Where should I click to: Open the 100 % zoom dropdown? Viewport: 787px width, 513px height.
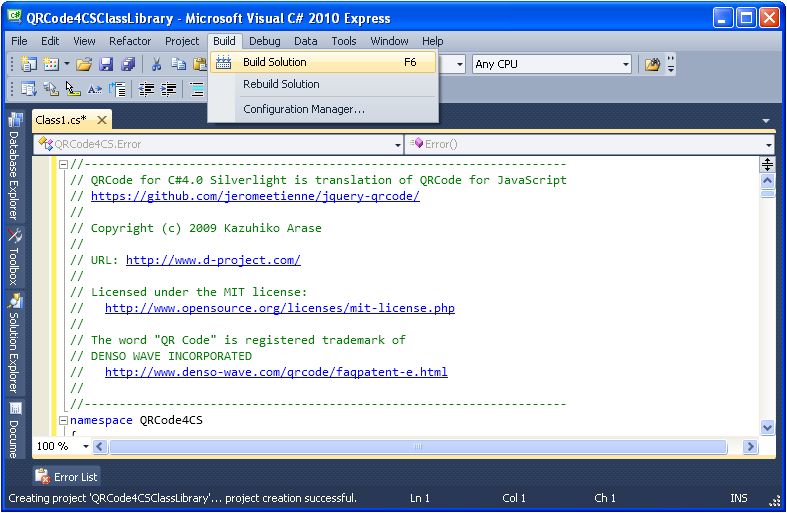[85, 446]
